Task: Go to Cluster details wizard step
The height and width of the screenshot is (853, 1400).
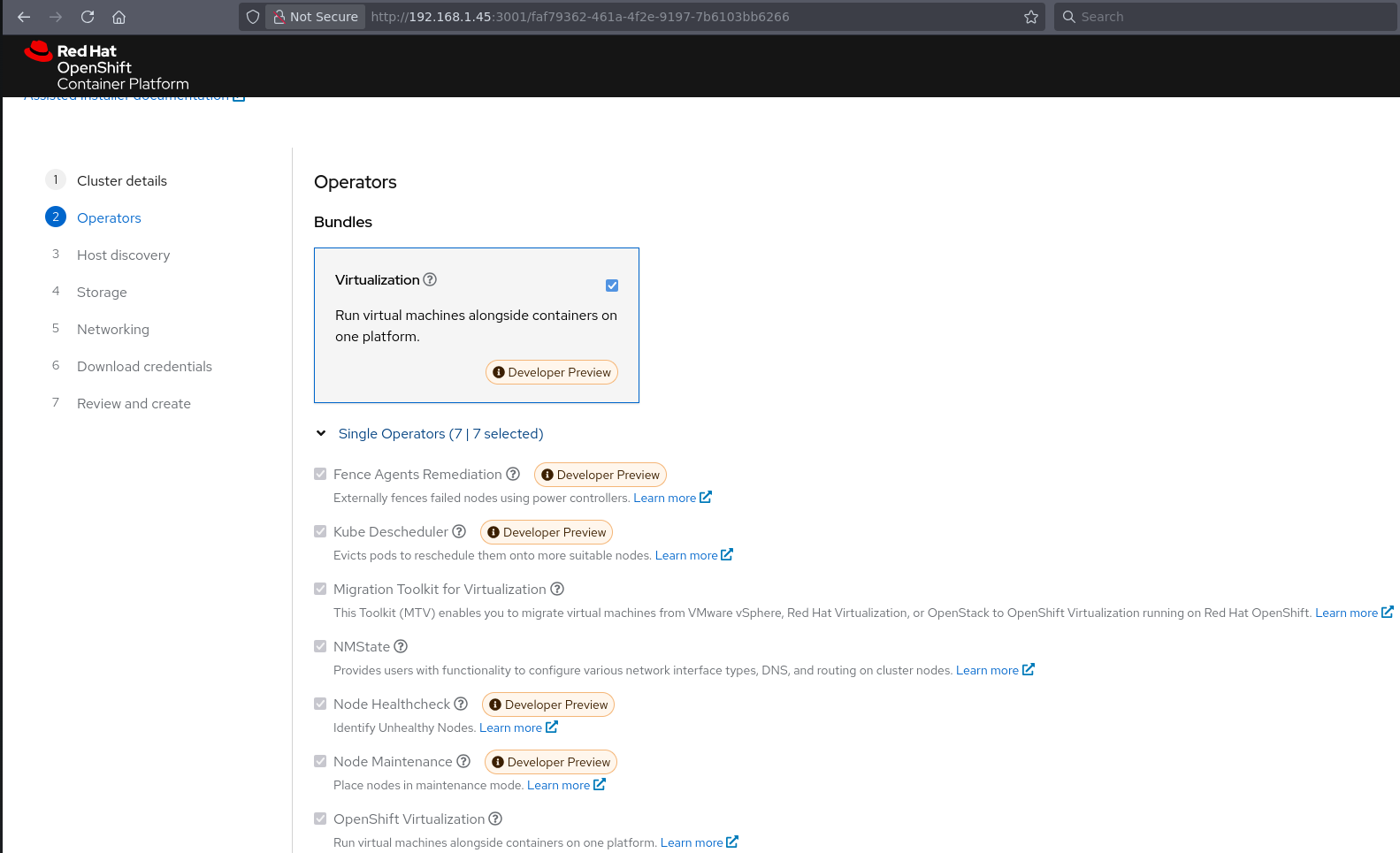Action: 121,180
